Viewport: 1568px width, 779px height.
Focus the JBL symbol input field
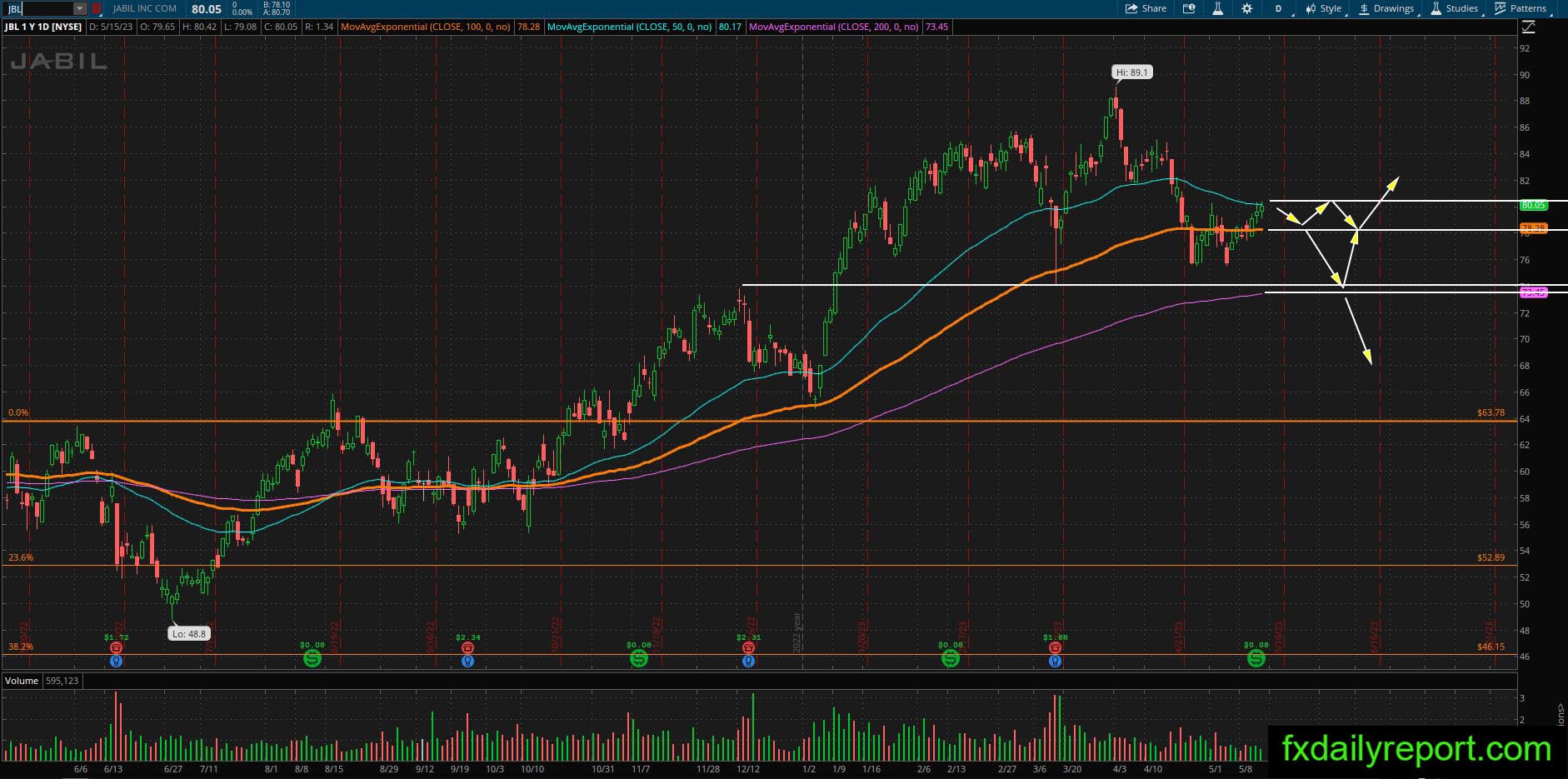[x=39, y=8]
